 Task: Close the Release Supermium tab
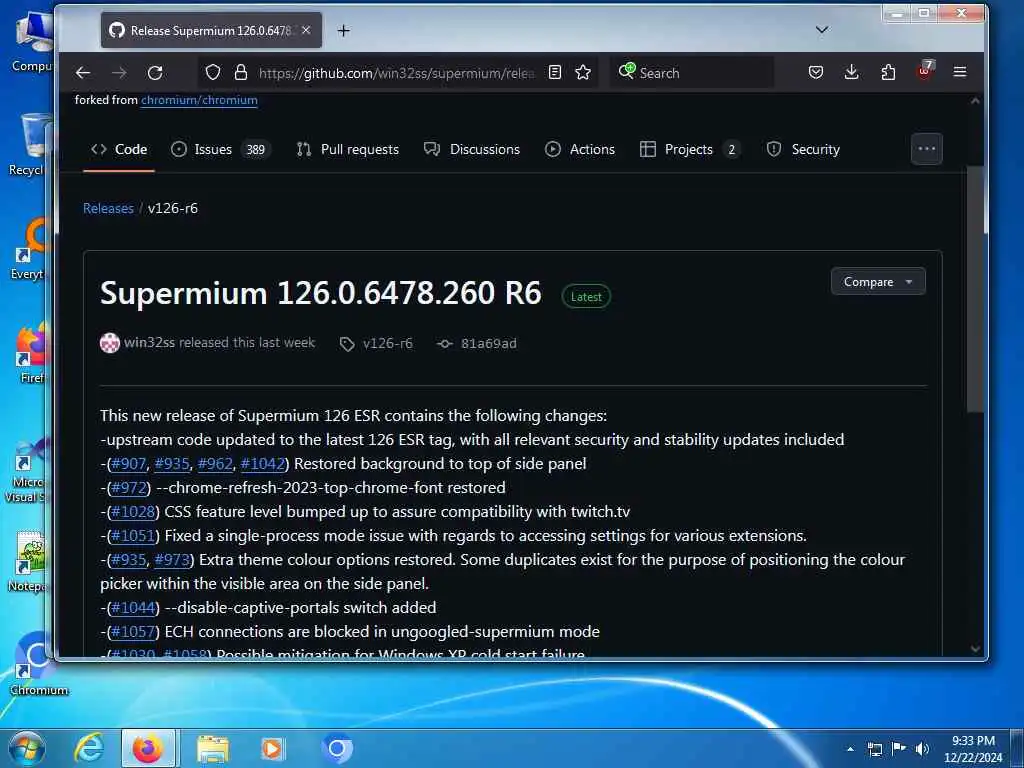coord(306,30)
